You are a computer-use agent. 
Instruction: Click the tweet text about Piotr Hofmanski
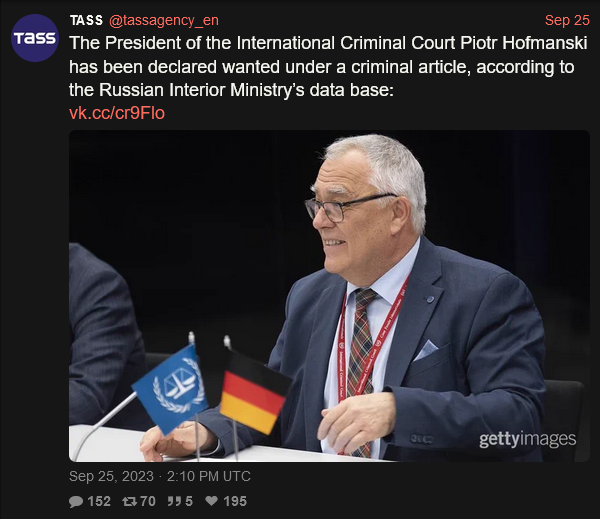point(328,67)
